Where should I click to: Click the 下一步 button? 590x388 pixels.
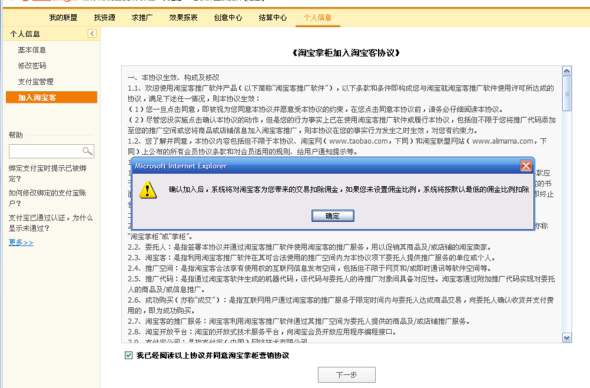coord(347,375)
